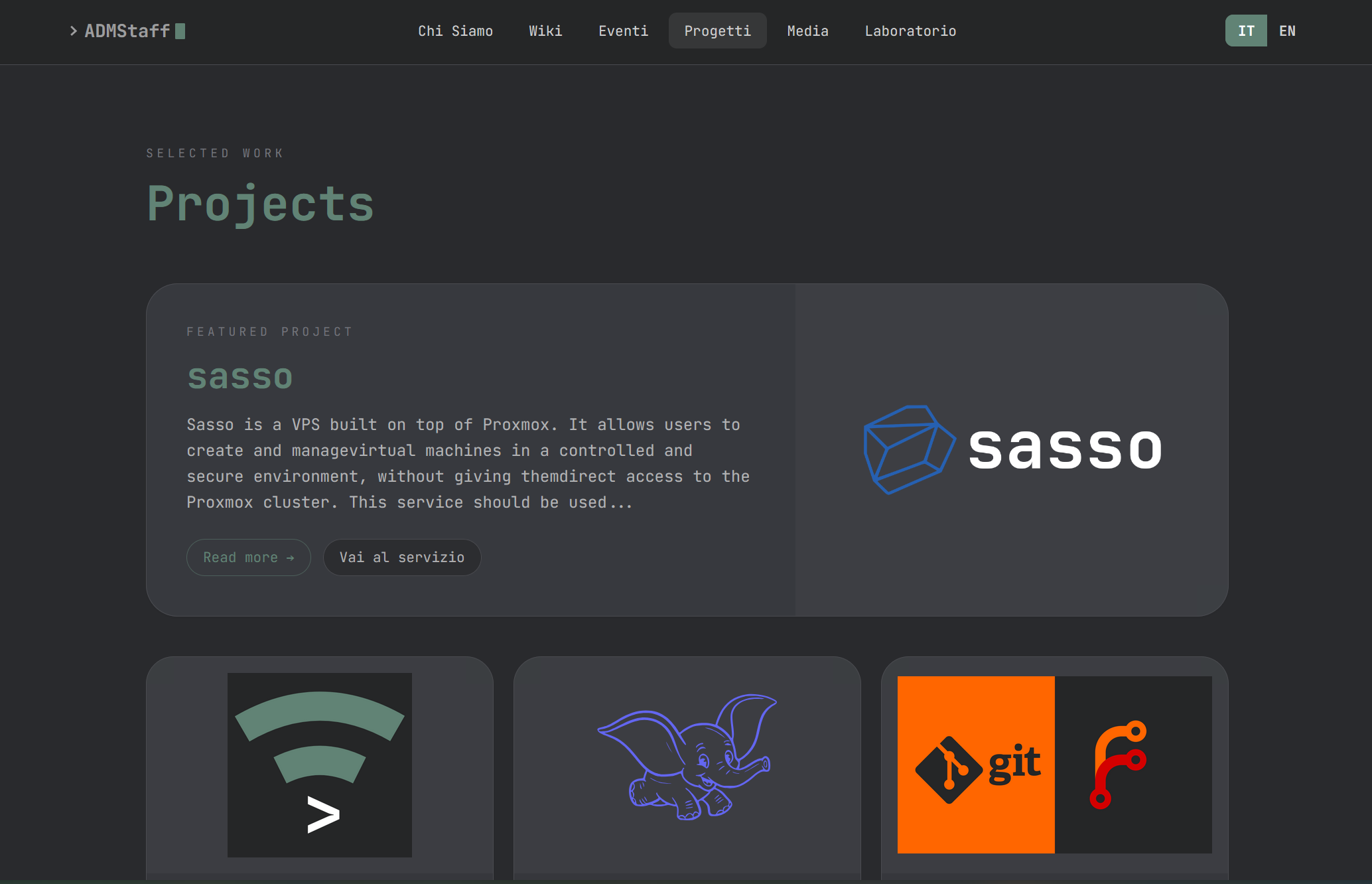Go to the Wiki section
Screen dimensions: 1372x884
[x=545, y=31]
